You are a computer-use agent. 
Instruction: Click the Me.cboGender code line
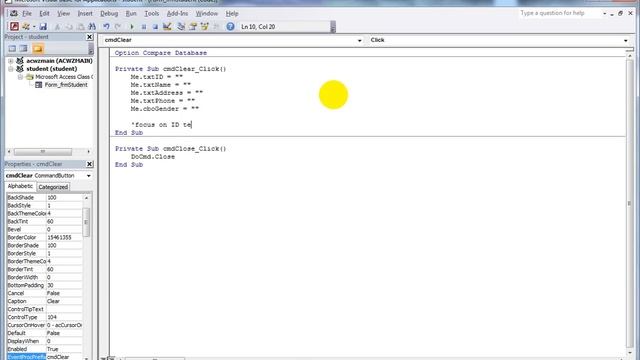164,109
